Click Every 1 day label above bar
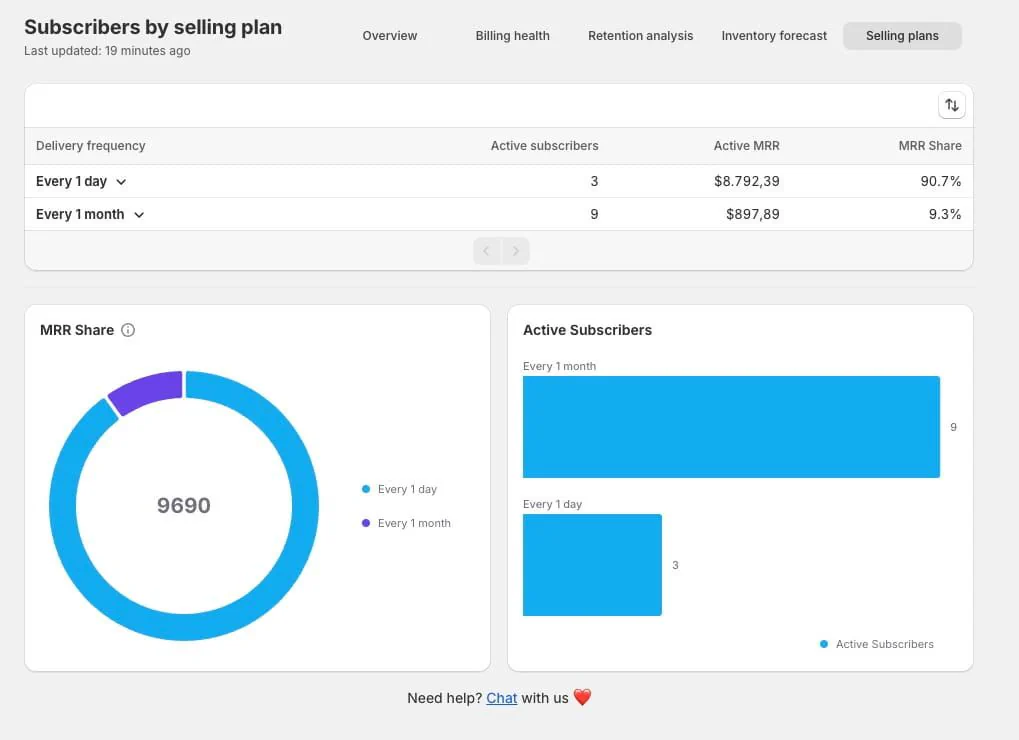Screen dimensions: 1019x740 552,504
